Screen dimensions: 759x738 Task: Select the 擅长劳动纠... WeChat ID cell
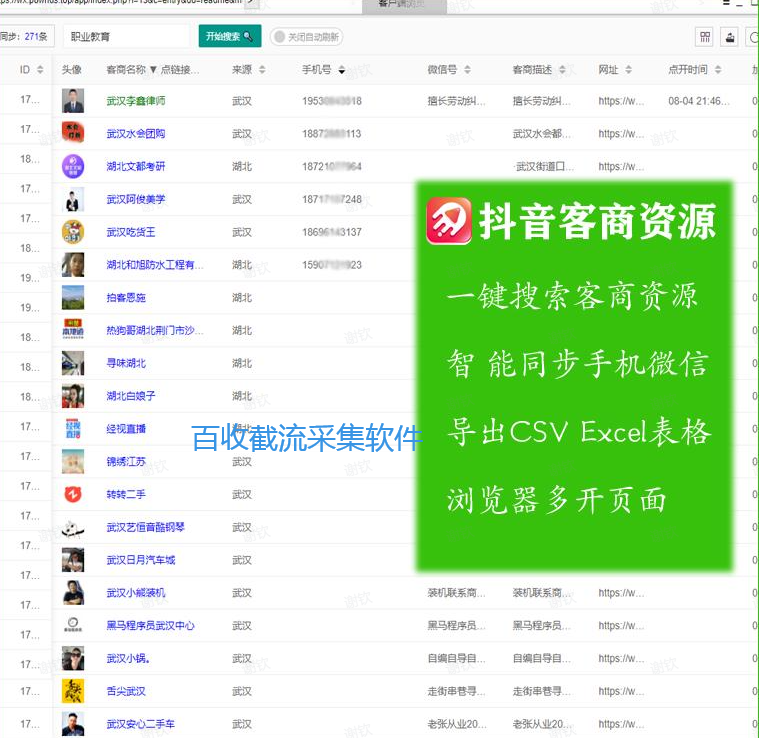coord(456,101)
